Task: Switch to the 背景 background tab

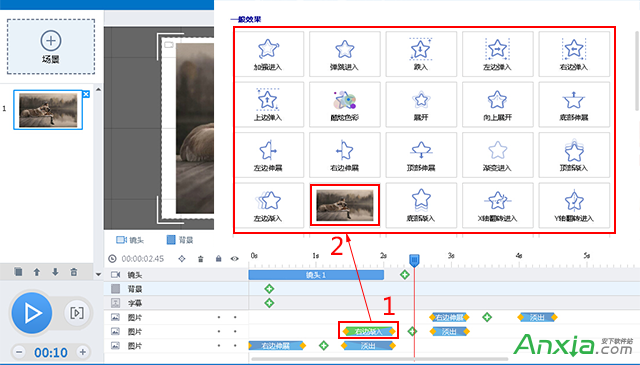Action: 180,240
